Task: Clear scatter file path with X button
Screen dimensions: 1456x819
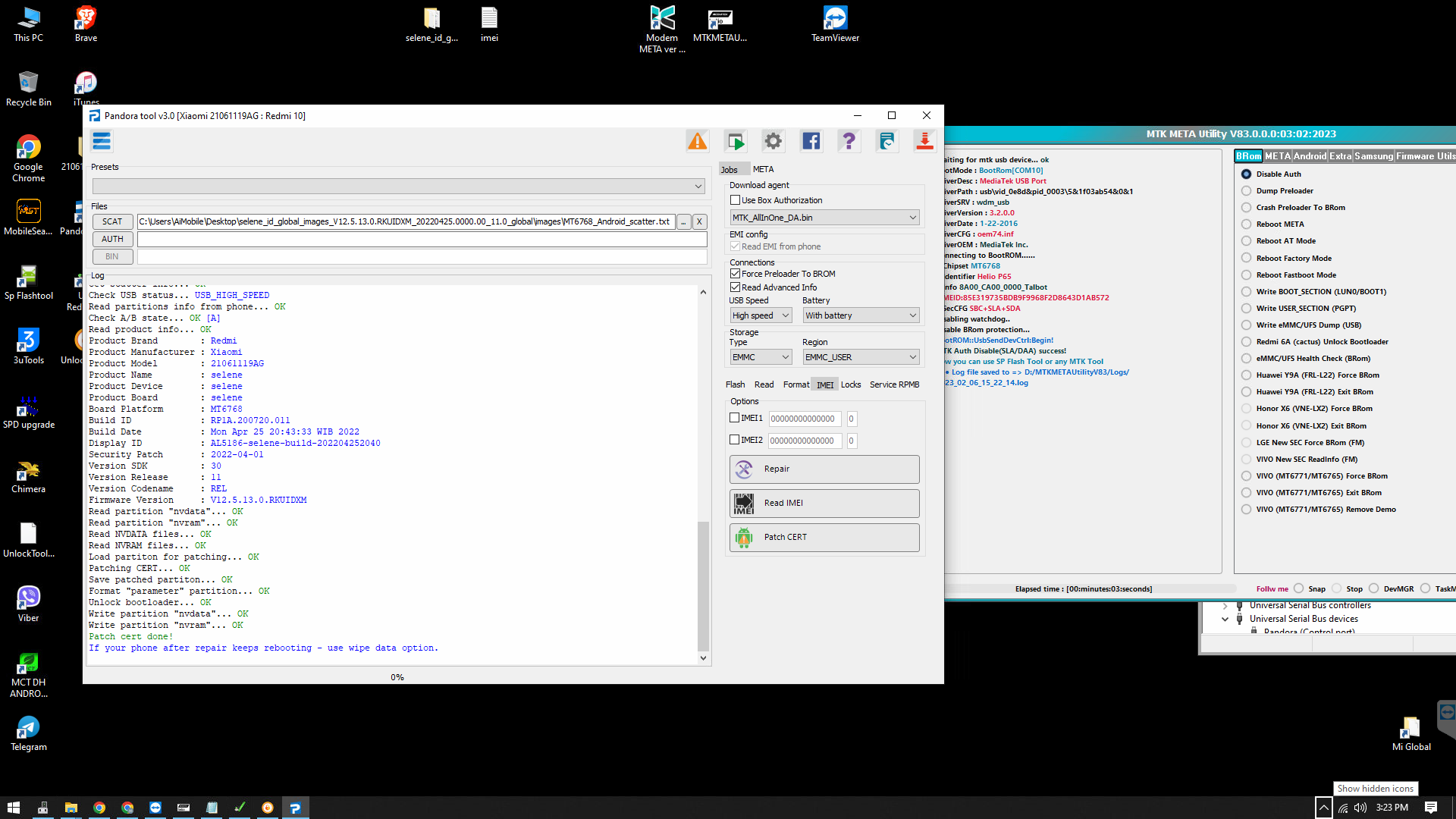Action: coord(699,222)
